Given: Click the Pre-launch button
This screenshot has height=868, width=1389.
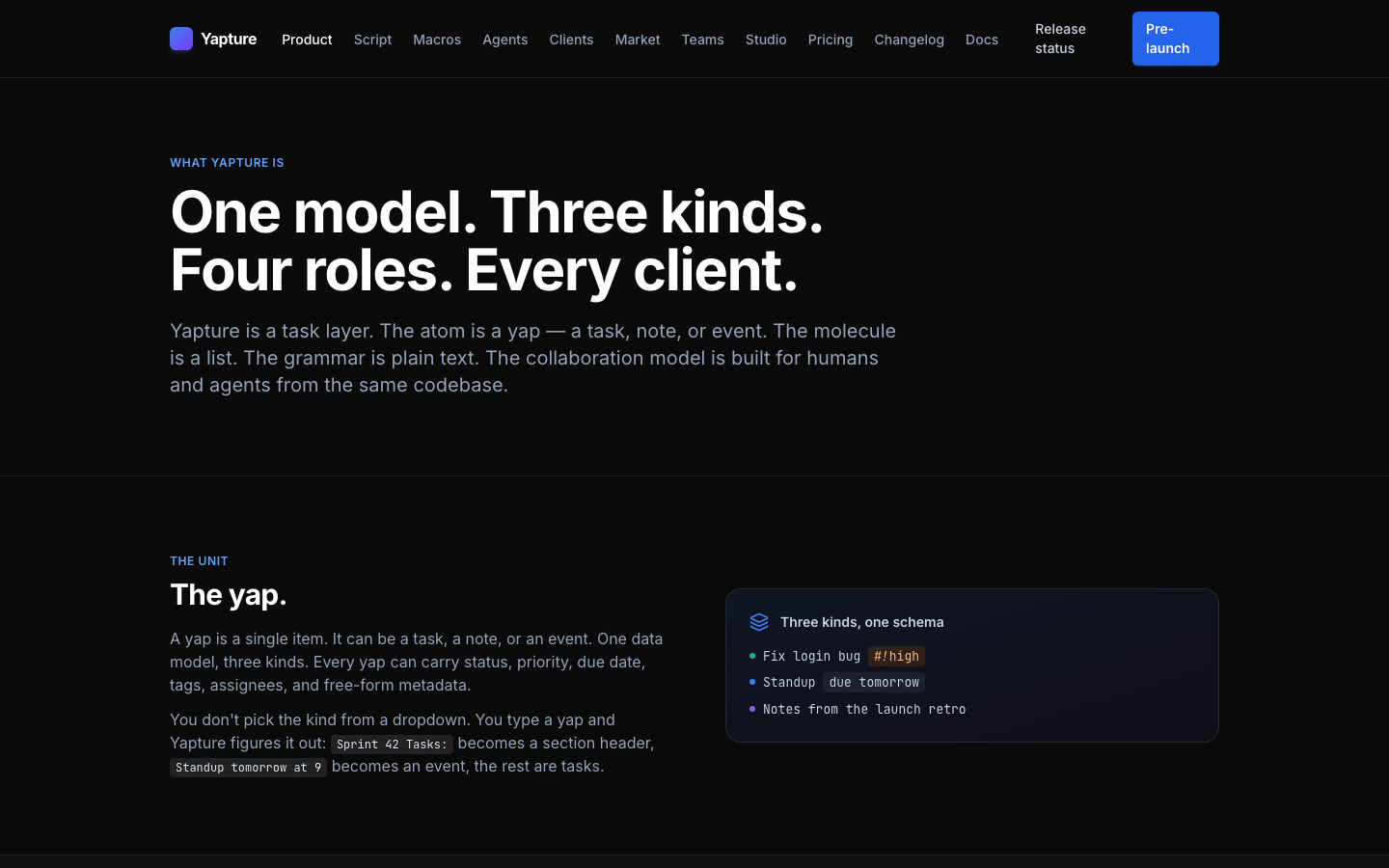Looking at the screenshot, I should [1176, 39].
